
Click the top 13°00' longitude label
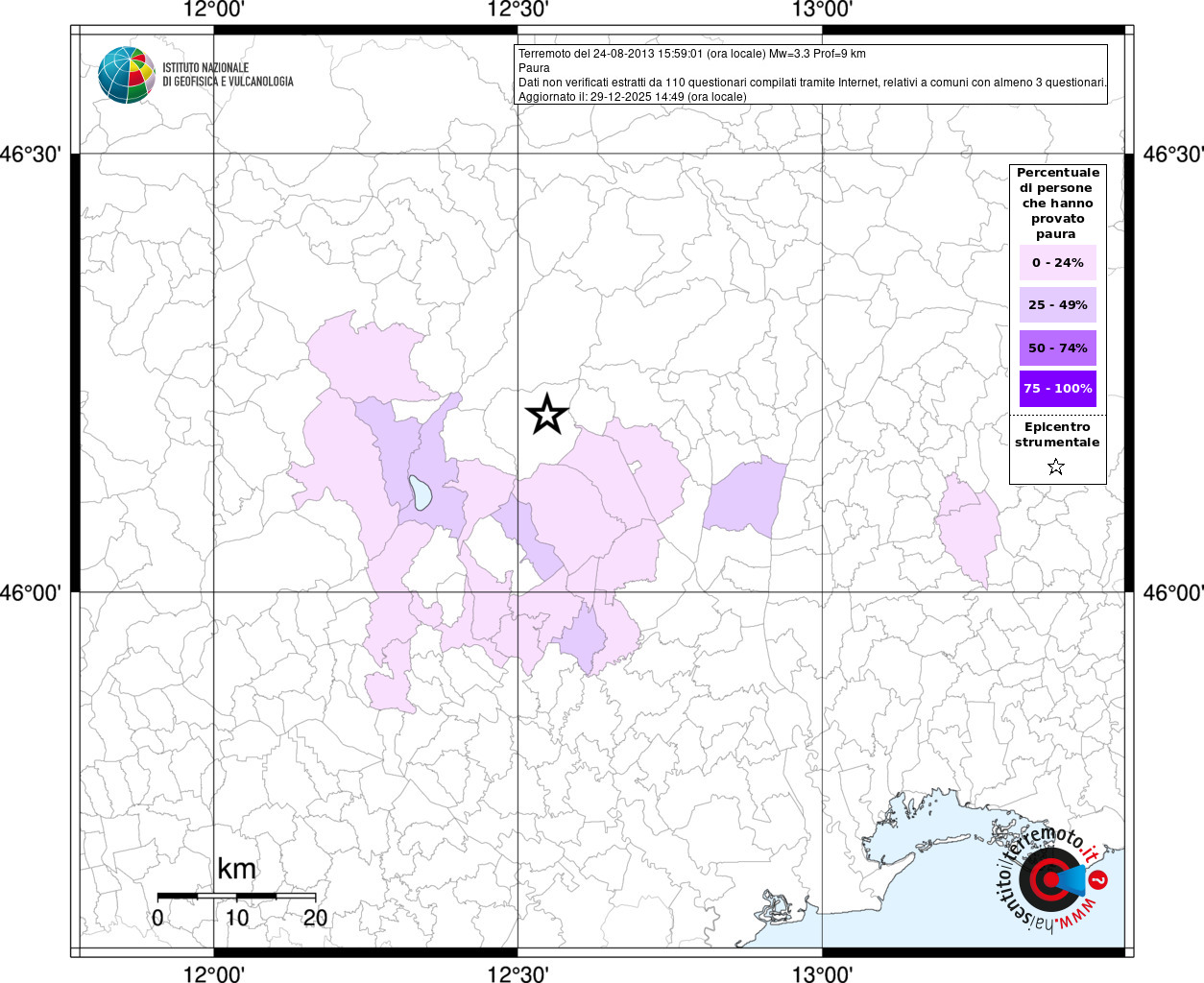pos(823,10)
